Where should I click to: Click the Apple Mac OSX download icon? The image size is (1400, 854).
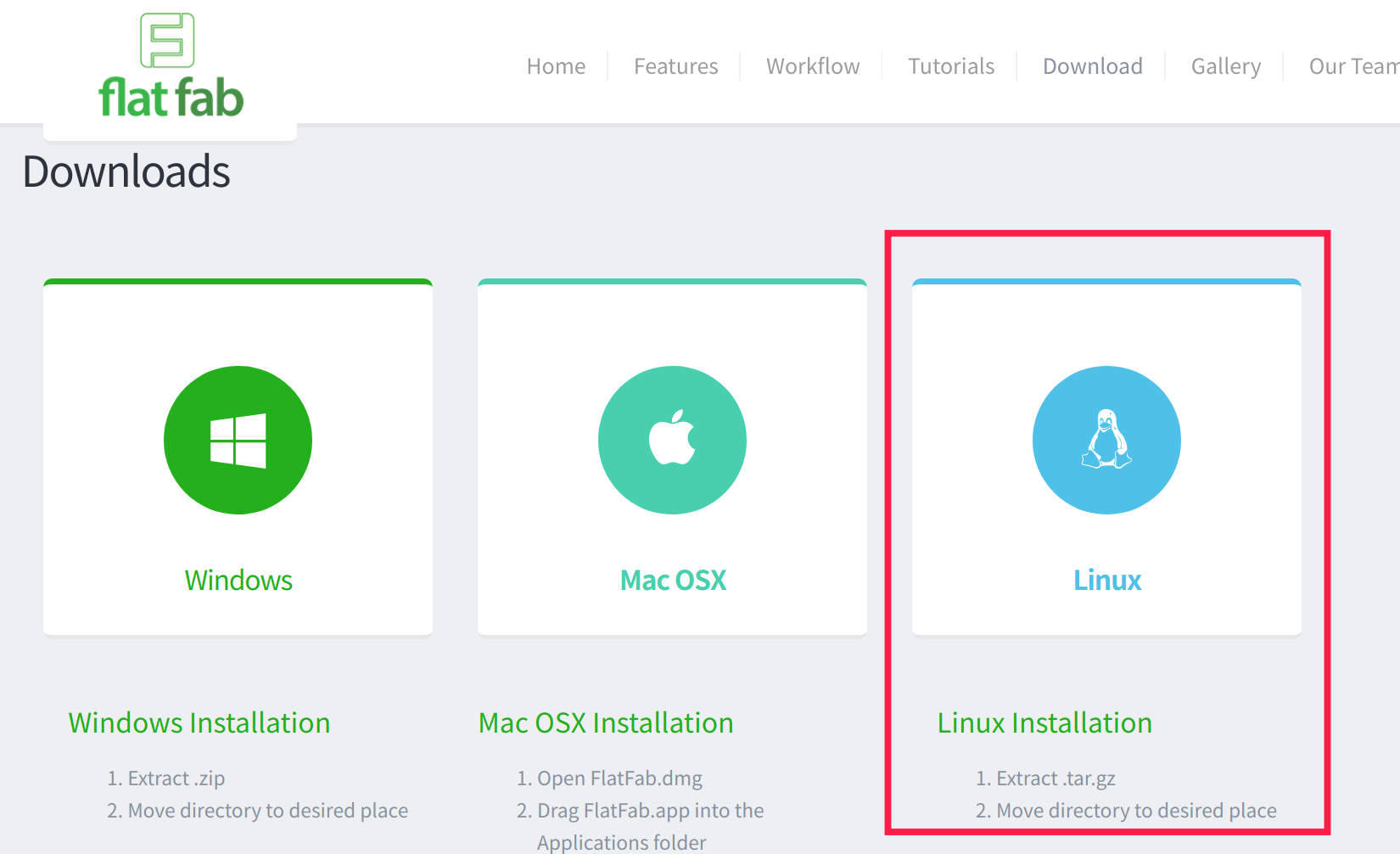tap(672, 440)
